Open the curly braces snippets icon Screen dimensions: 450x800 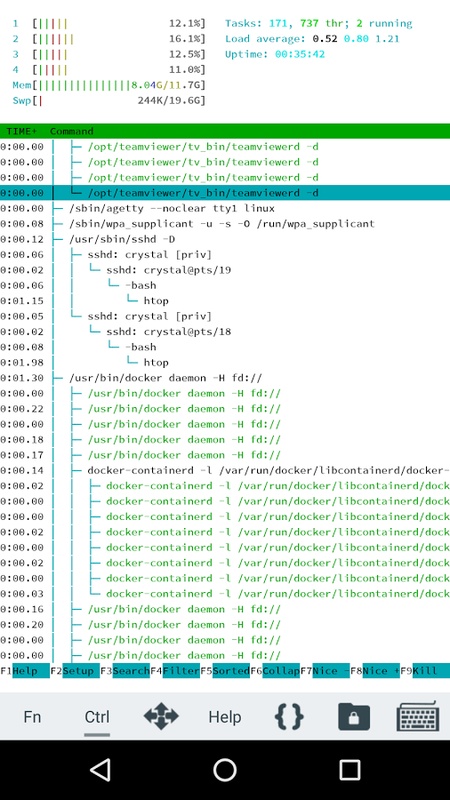(289, 716)
